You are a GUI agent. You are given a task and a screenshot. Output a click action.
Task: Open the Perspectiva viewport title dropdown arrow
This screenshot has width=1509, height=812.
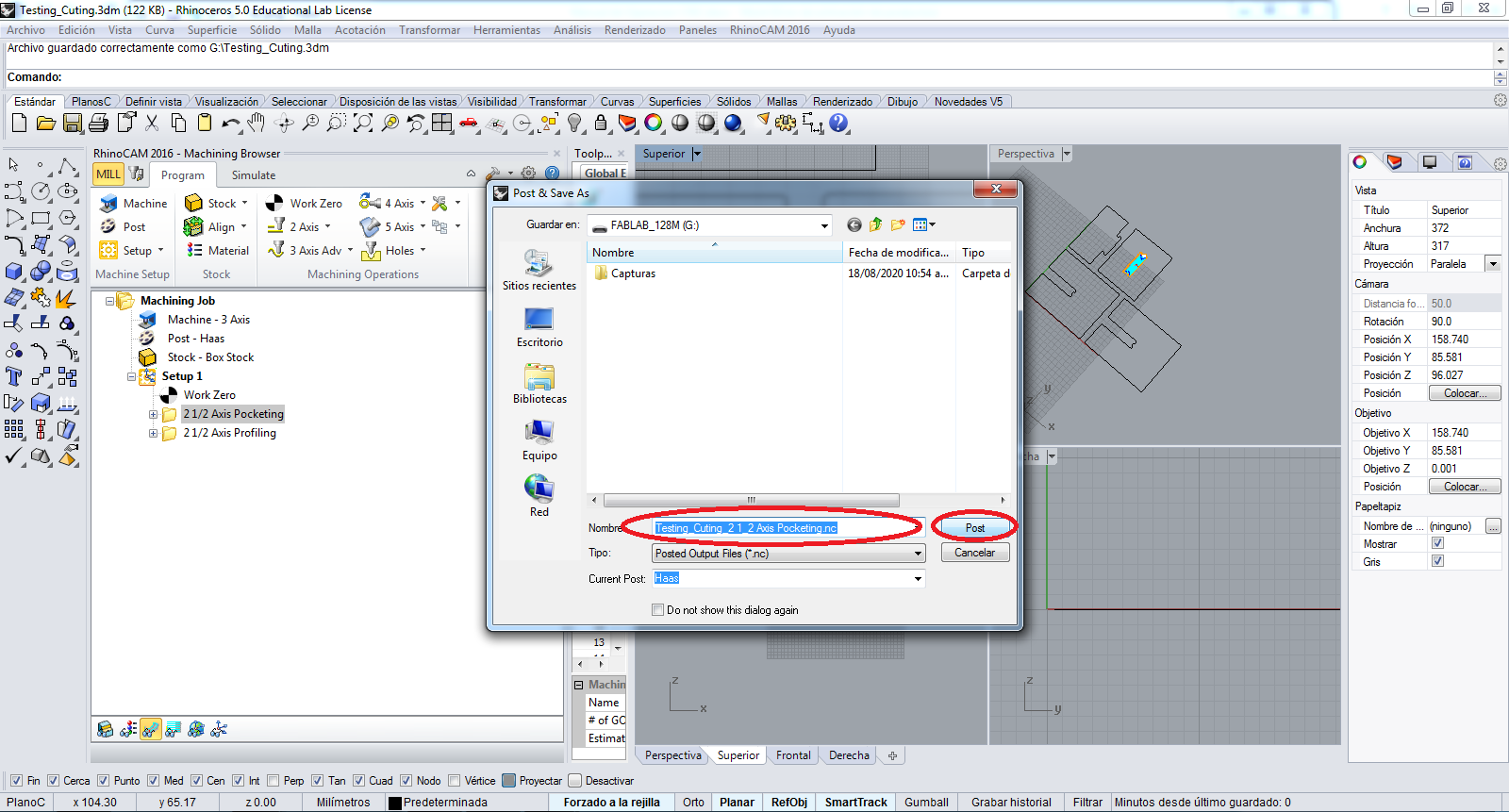pyautogui.click(x=1067, y=154)
